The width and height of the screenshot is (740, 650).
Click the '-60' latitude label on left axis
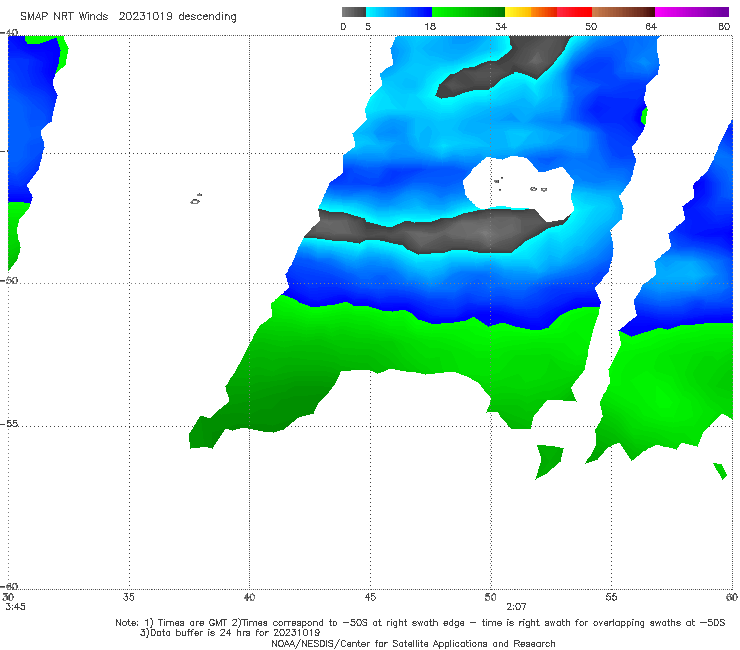point(9,586)
